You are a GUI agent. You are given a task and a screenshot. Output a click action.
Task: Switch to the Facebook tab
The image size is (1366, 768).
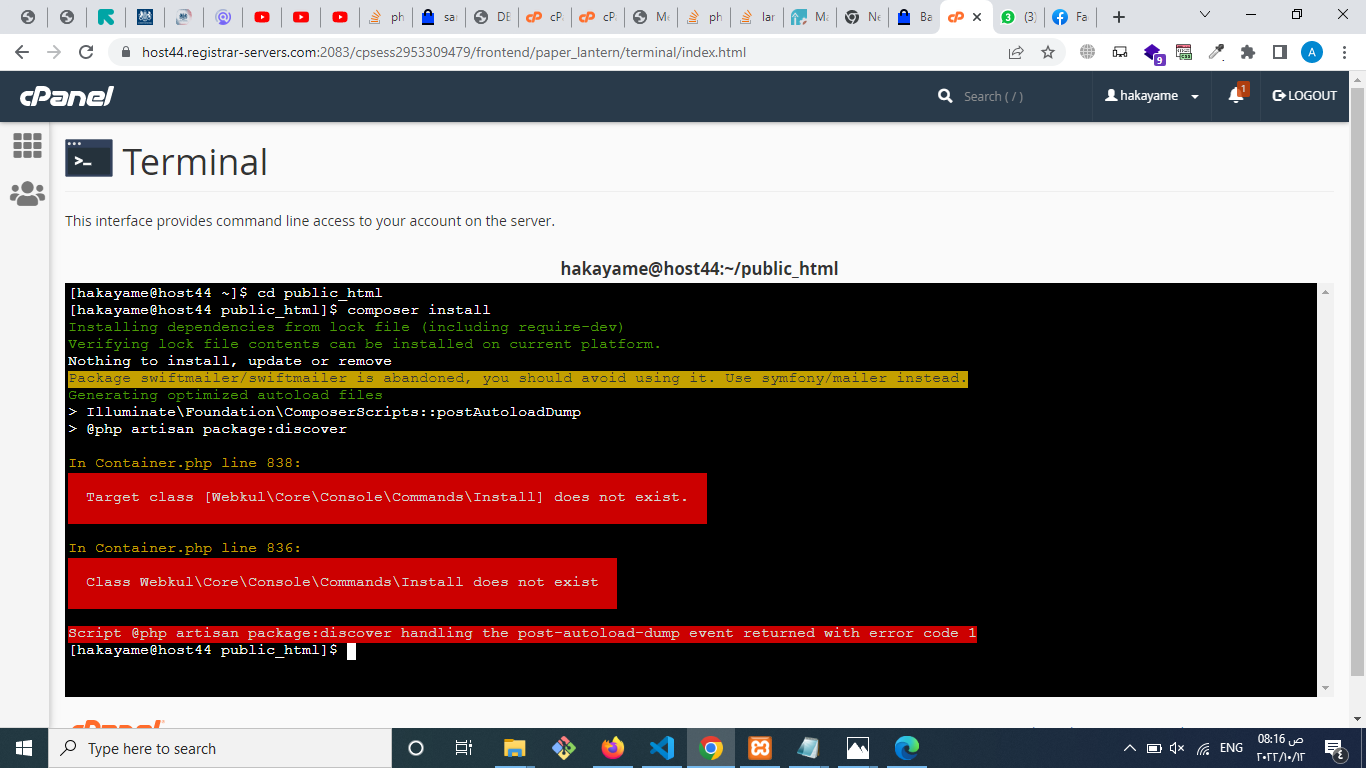tap(1073, 17)
